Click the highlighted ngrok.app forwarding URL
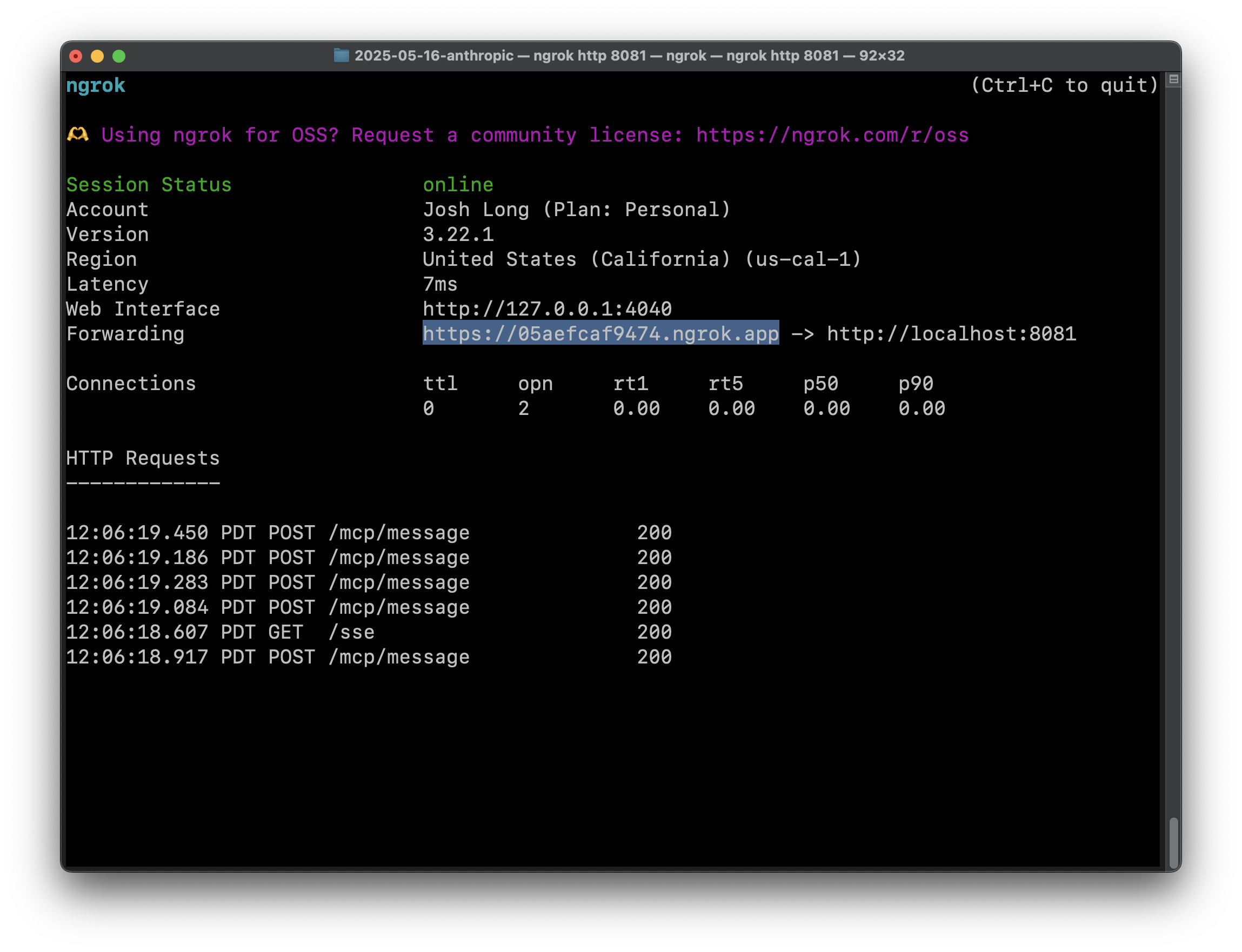 point(600,334)
